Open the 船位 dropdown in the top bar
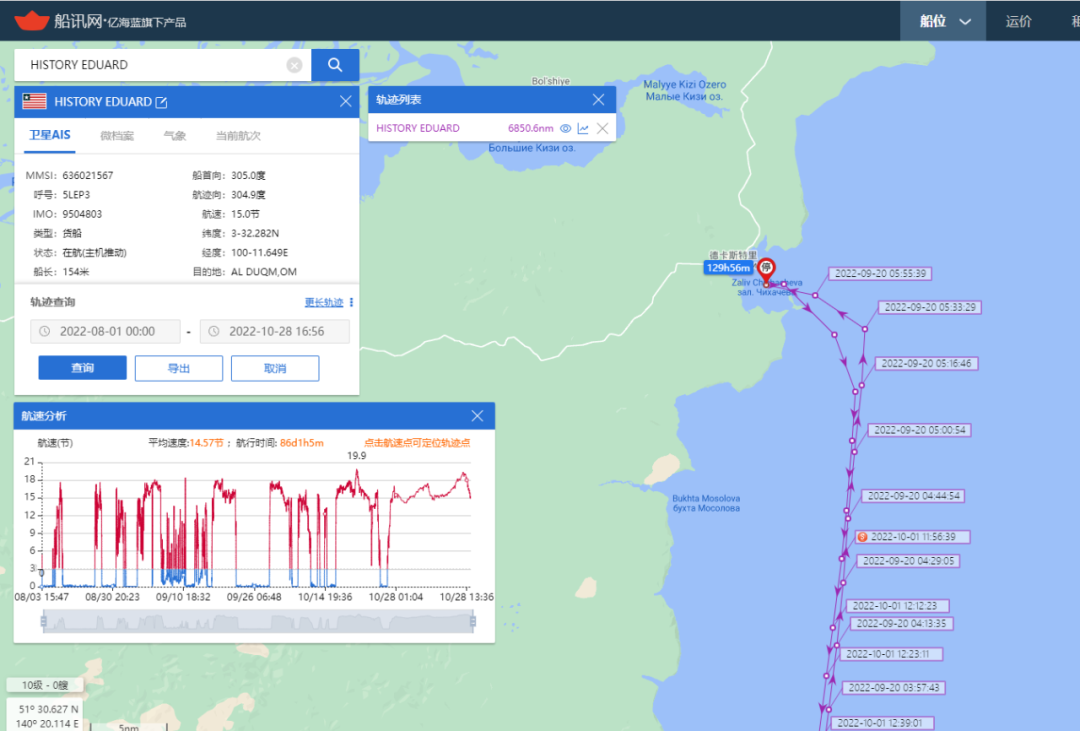1080x731 pixels. tap(944, 21)
